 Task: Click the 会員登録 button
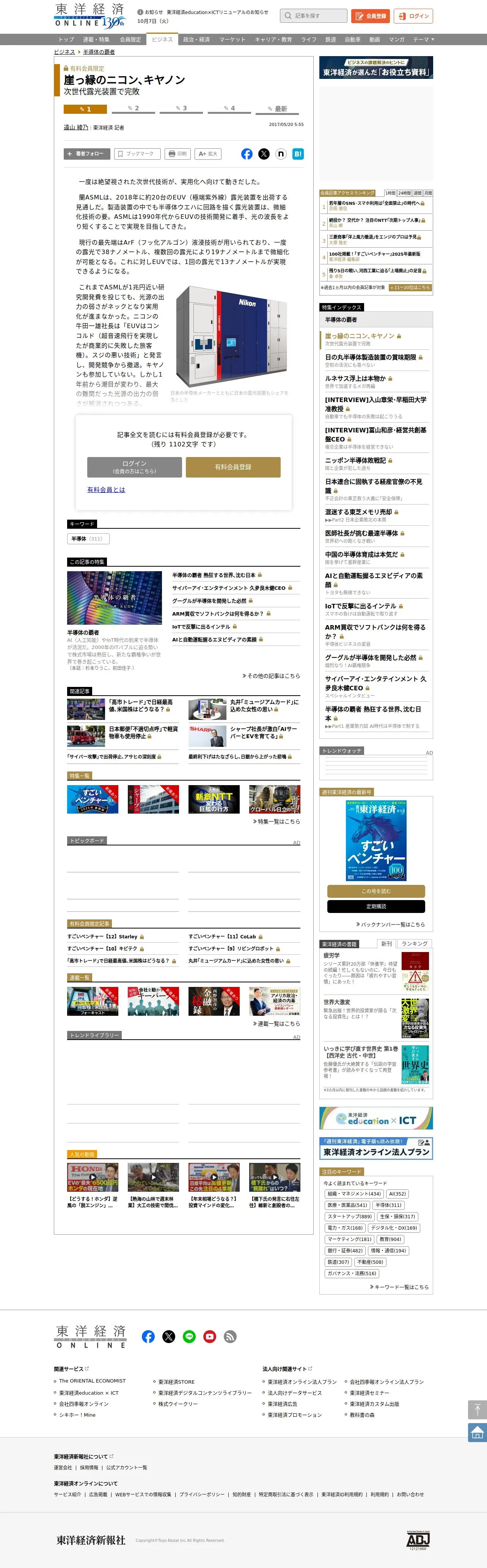tap(370, 16)
